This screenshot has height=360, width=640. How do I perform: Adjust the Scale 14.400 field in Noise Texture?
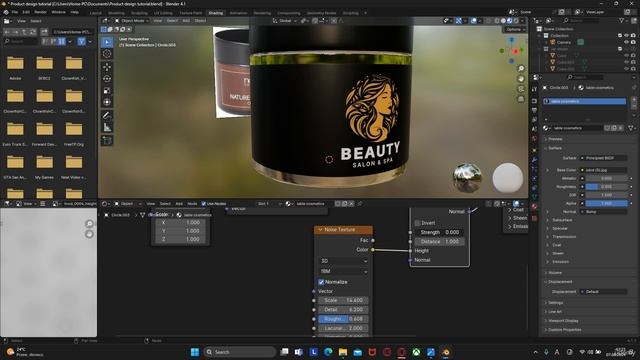(343, 300)
